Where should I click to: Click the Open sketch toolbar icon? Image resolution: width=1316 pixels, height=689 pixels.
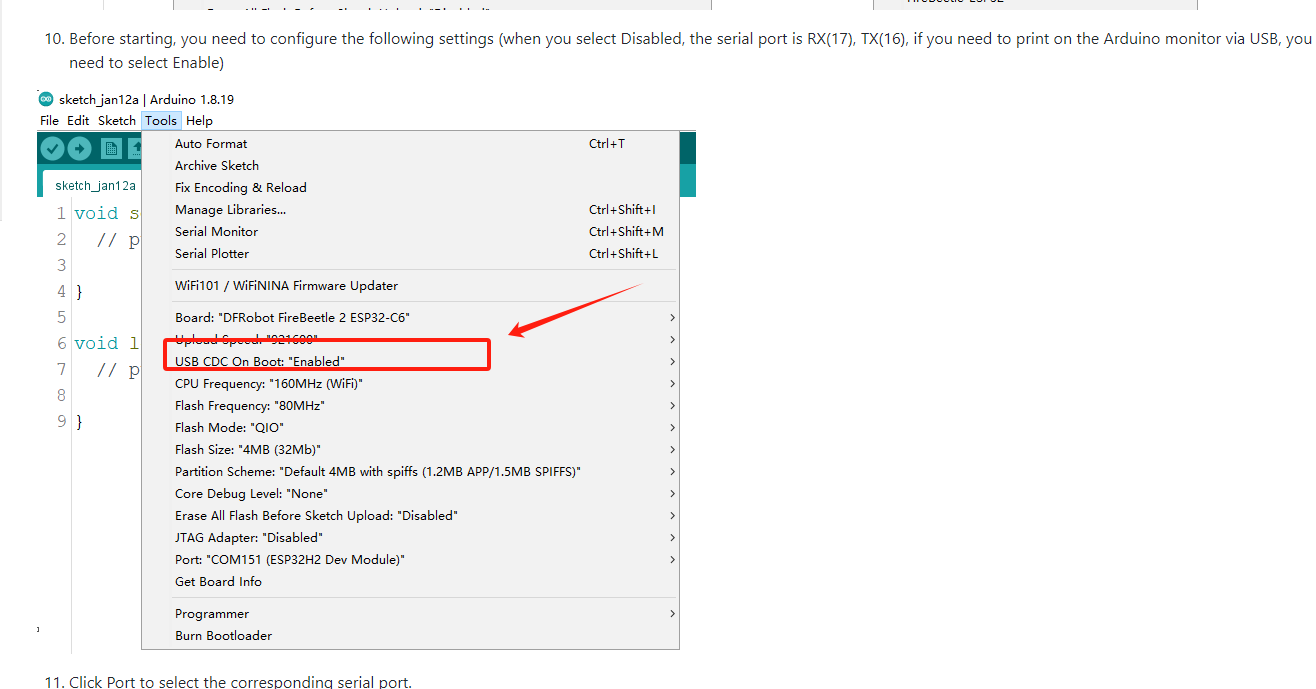coord(134,149)
